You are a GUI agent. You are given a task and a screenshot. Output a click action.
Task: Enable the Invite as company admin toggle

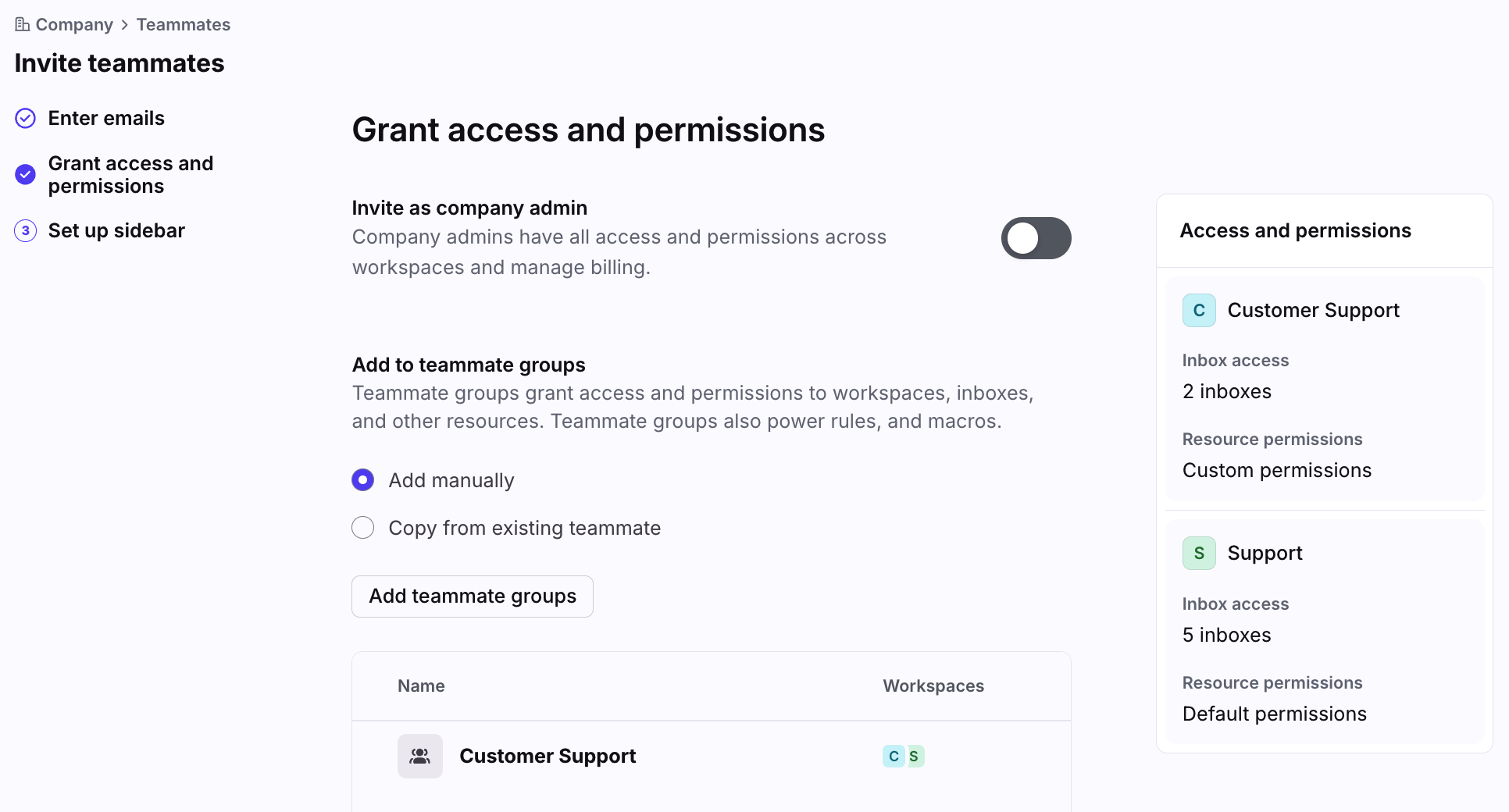(x=1036, y=238)
